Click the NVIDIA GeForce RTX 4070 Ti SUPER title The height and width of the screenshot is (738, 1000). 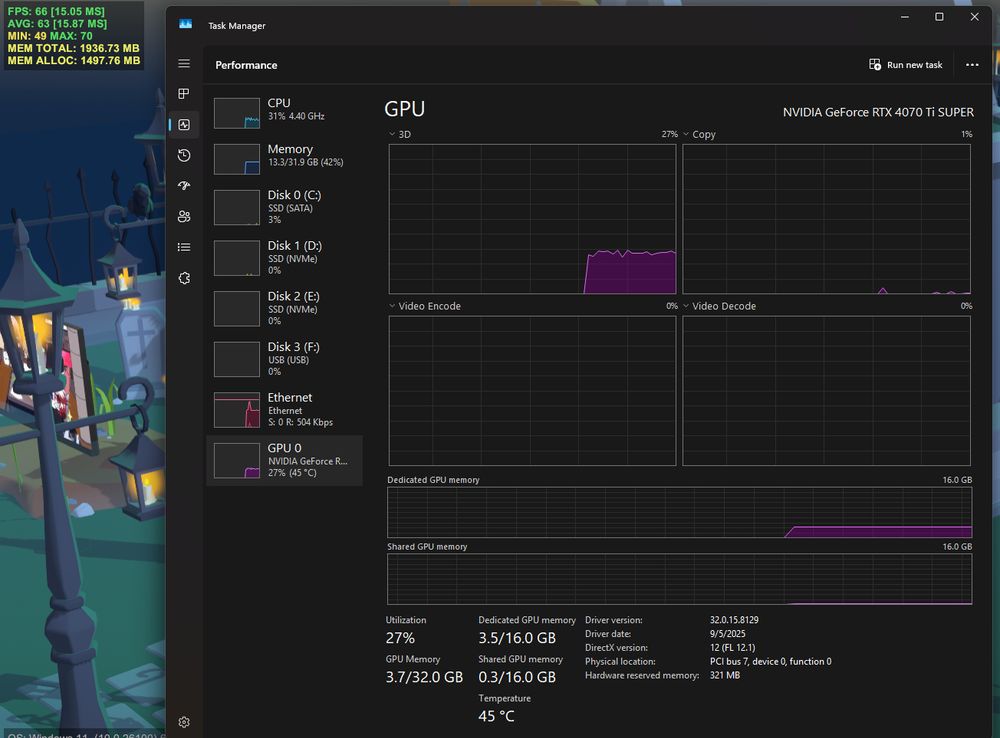pos(878,112)
